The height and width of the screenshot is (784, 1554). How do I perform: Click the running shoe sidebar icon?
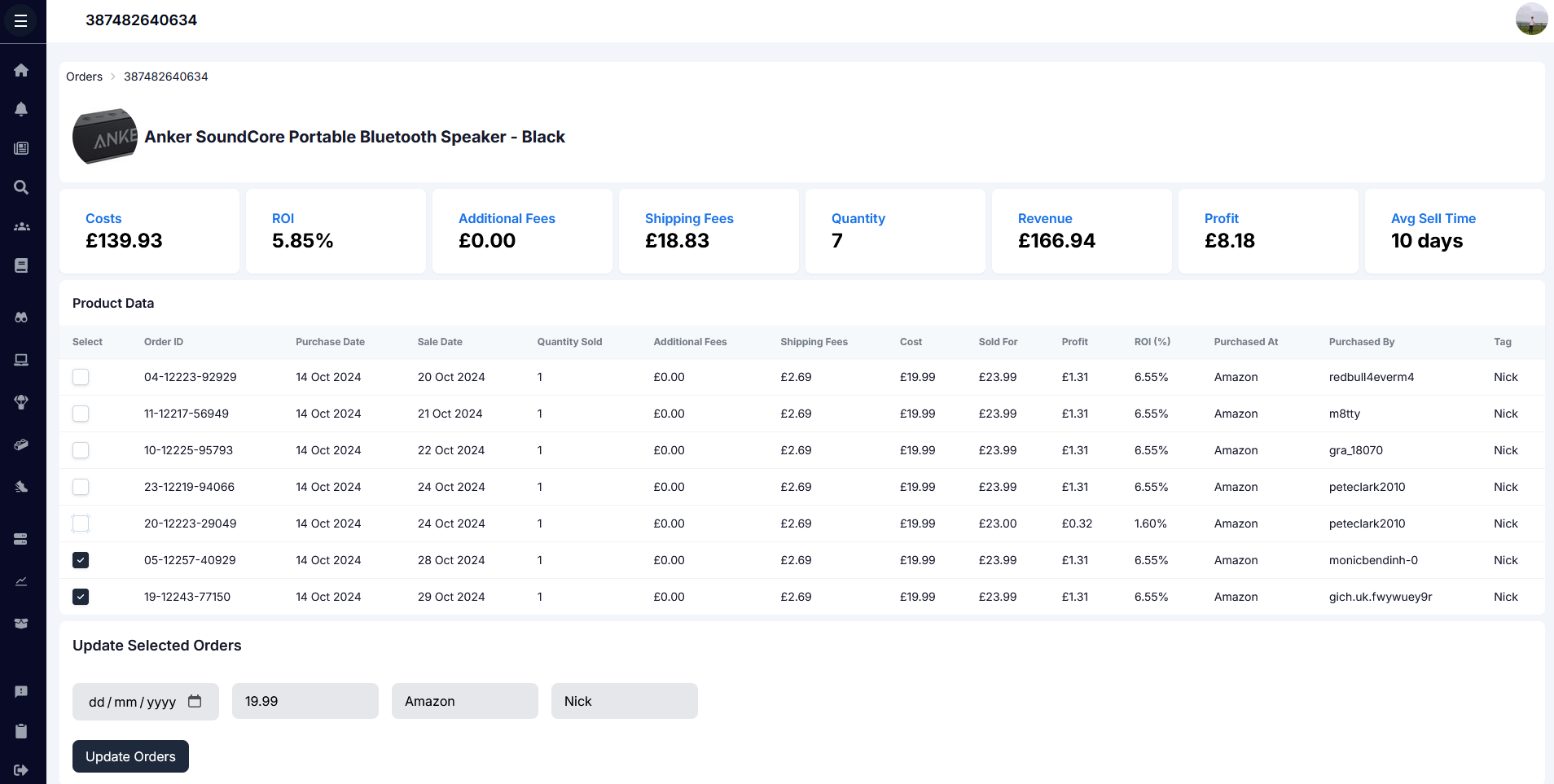[21, 487]
